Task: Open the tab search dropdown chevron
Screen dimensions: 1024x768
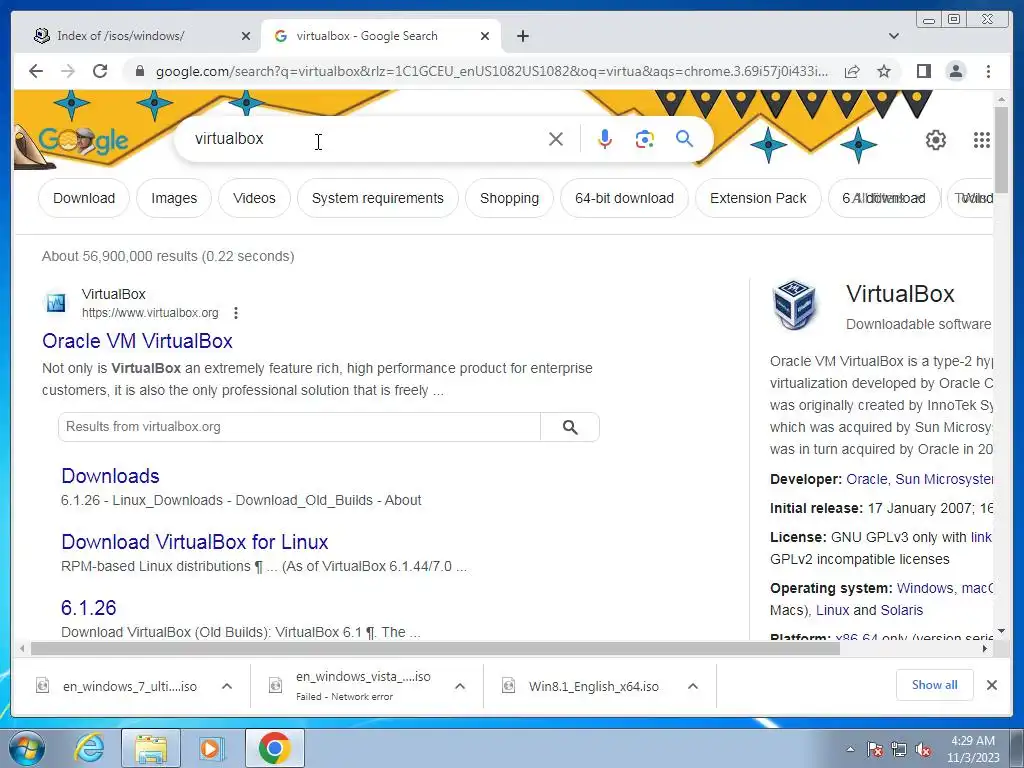Action: 894,36
